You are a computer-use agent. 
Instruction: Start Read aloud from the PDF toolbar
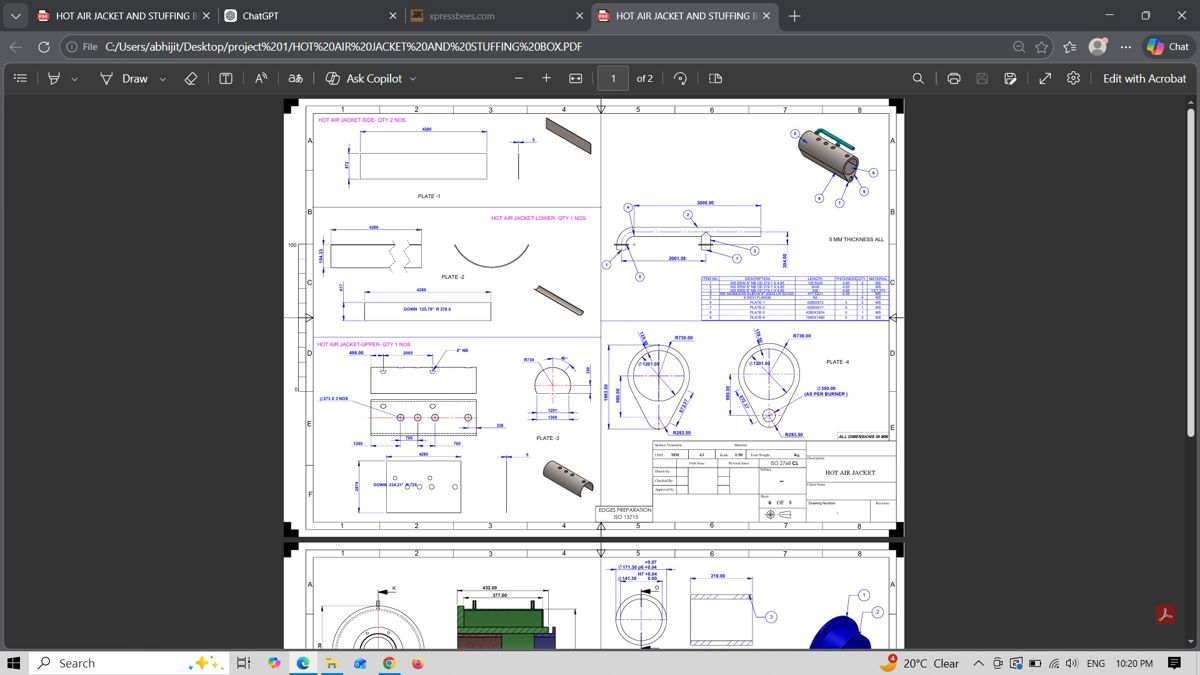click(x=260, y=78)
